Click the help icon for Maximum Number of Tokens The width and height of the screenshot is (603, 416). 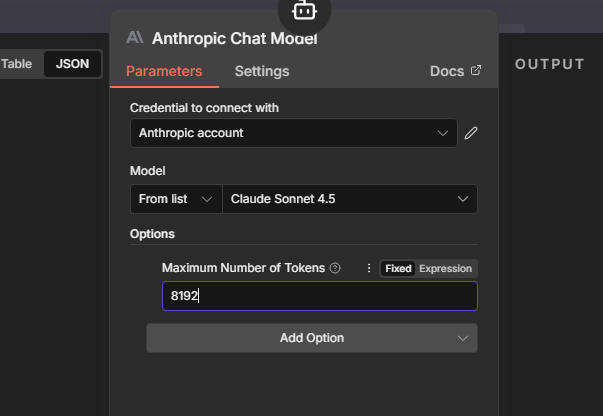point(335,268)
